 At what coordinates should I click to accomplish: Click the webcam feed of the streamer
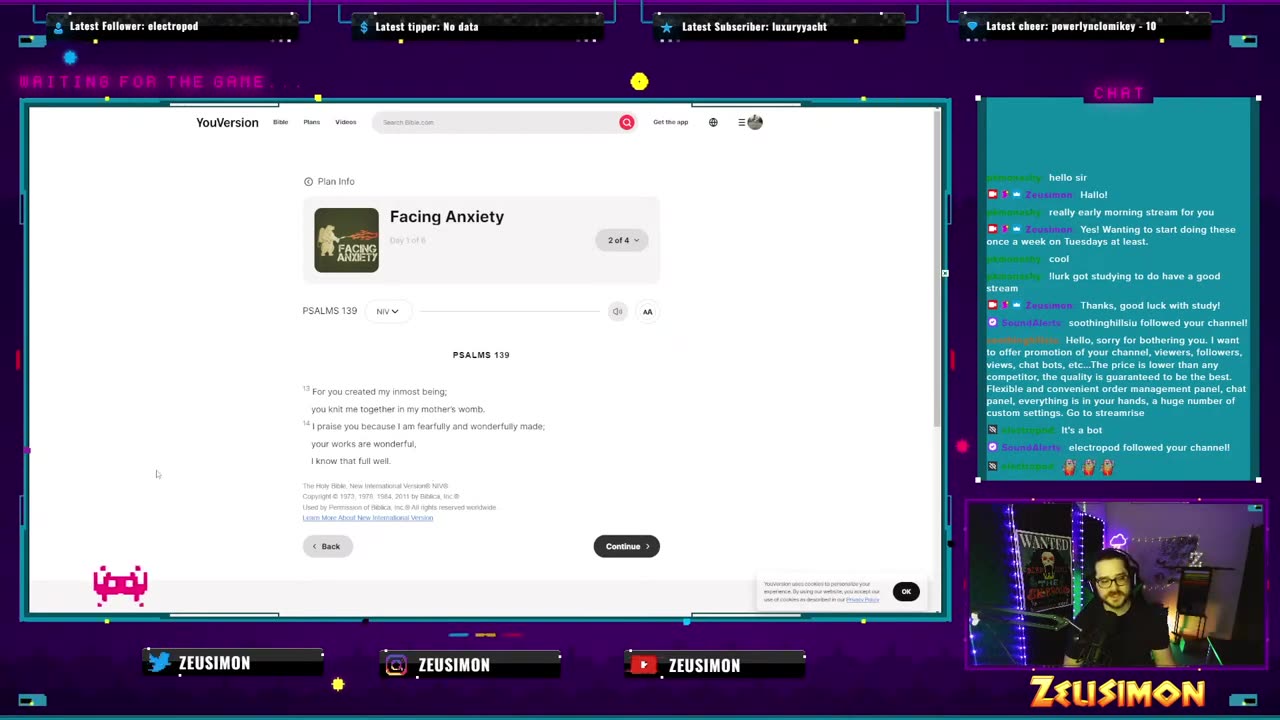1115,585
